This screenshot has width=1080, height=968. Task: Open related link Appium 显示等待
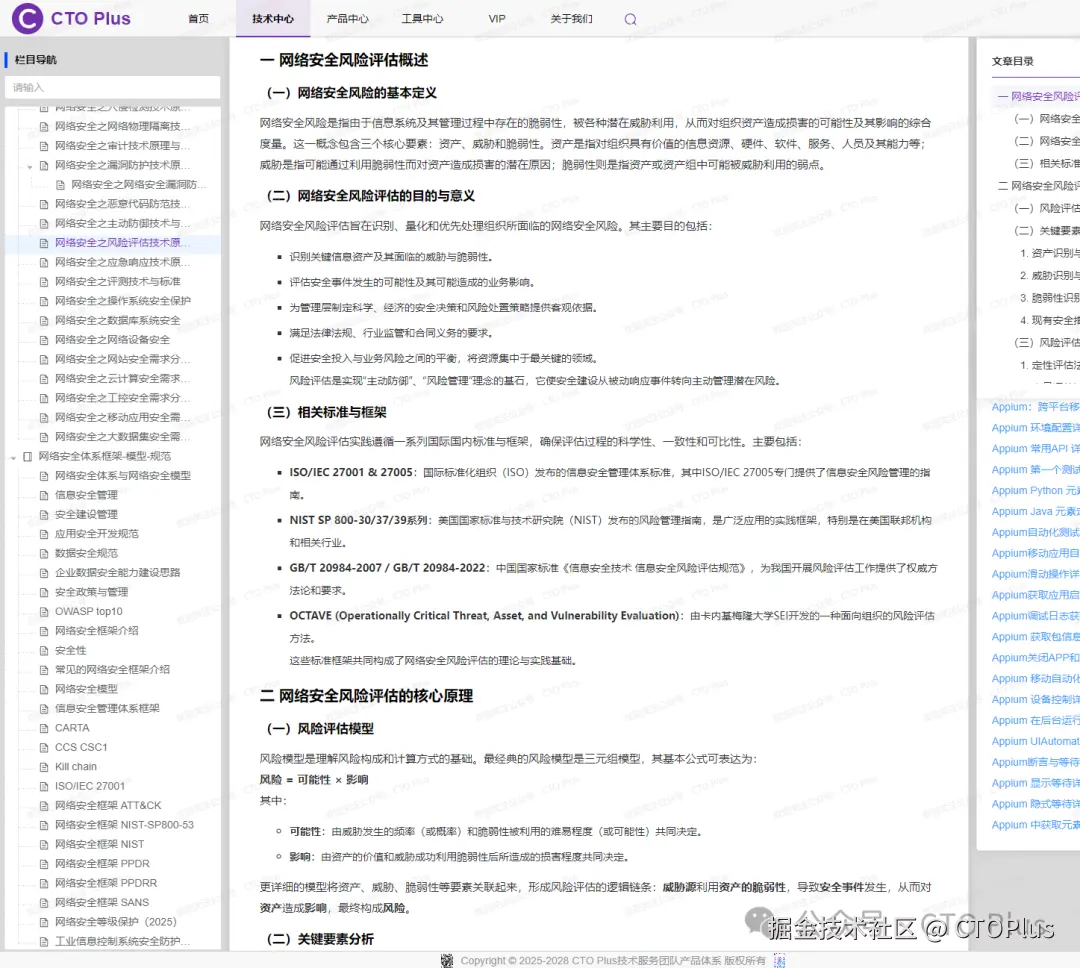tap(1035, 783)
